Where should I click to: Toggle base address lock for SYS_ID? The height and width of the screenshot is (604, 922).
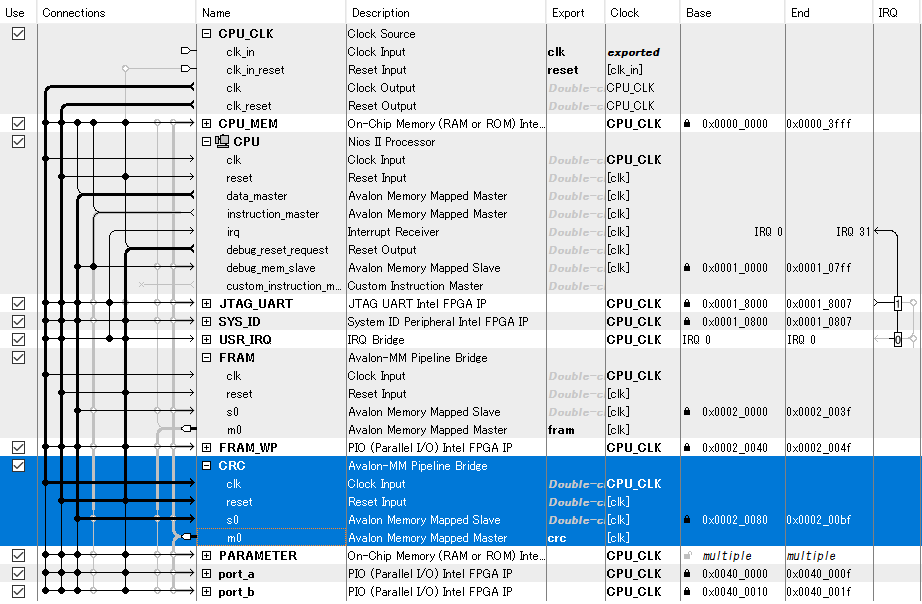tap(687, 322)
